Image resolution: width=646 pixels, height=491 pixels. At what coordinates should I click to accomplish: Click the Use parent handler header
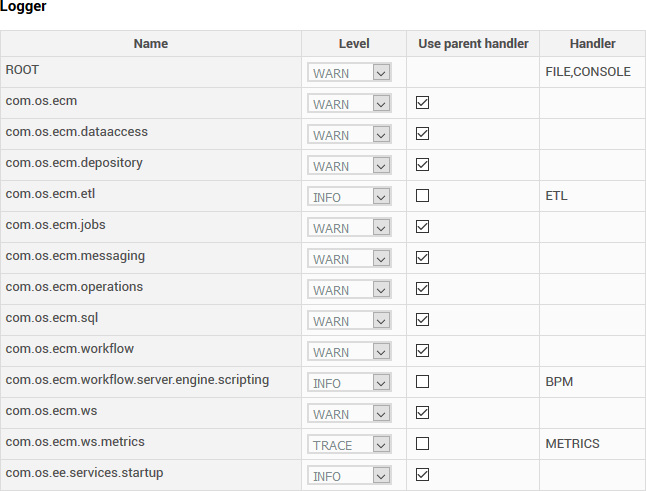coord(473,44)
